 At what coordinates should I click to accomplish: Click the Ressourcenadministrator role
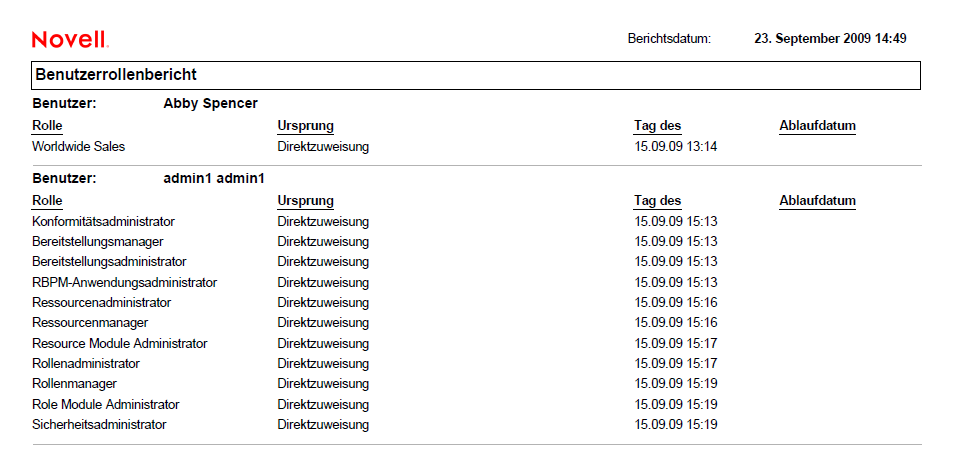(x=101, y=302)
